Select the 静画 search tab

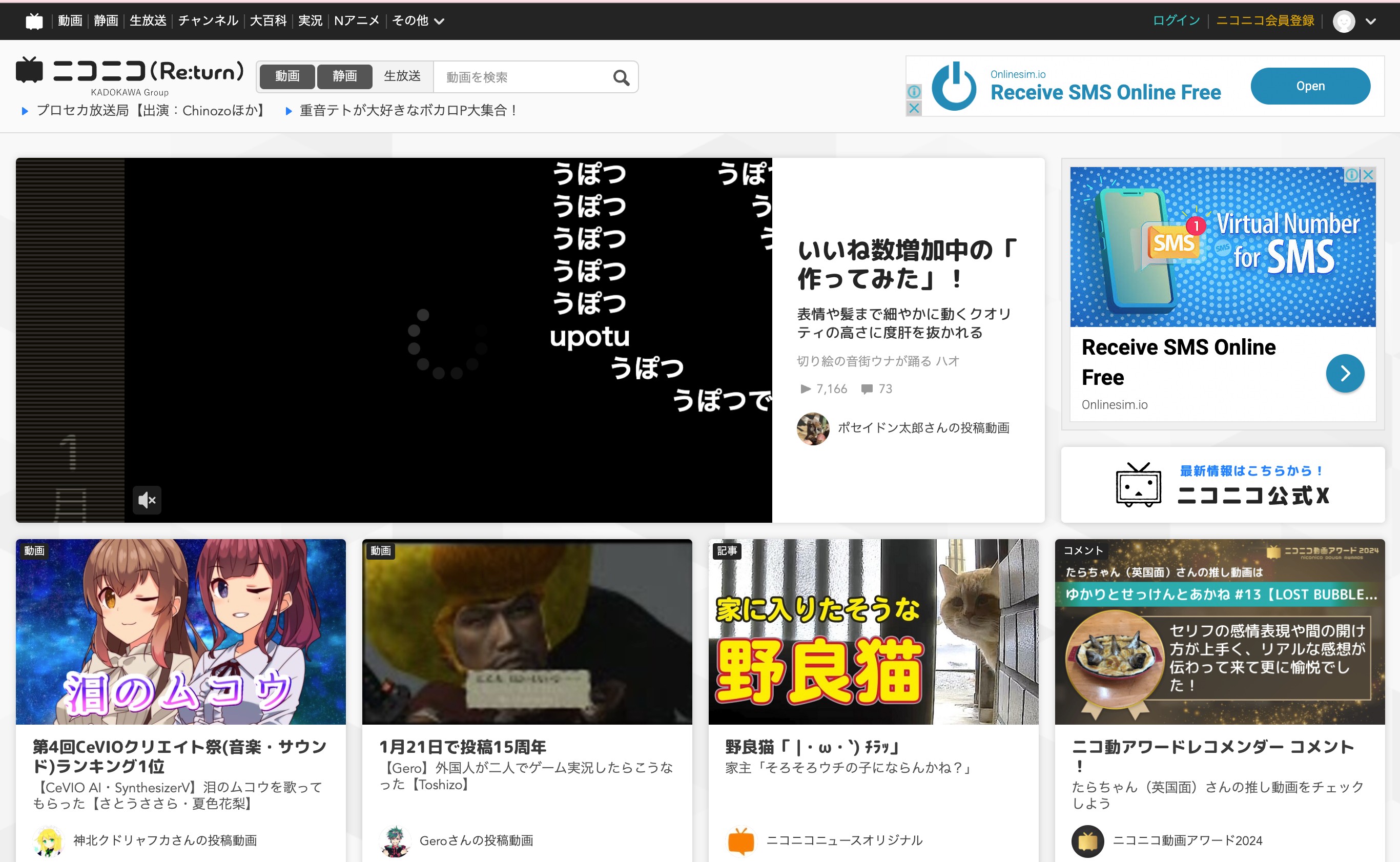(x=345, y=76)
